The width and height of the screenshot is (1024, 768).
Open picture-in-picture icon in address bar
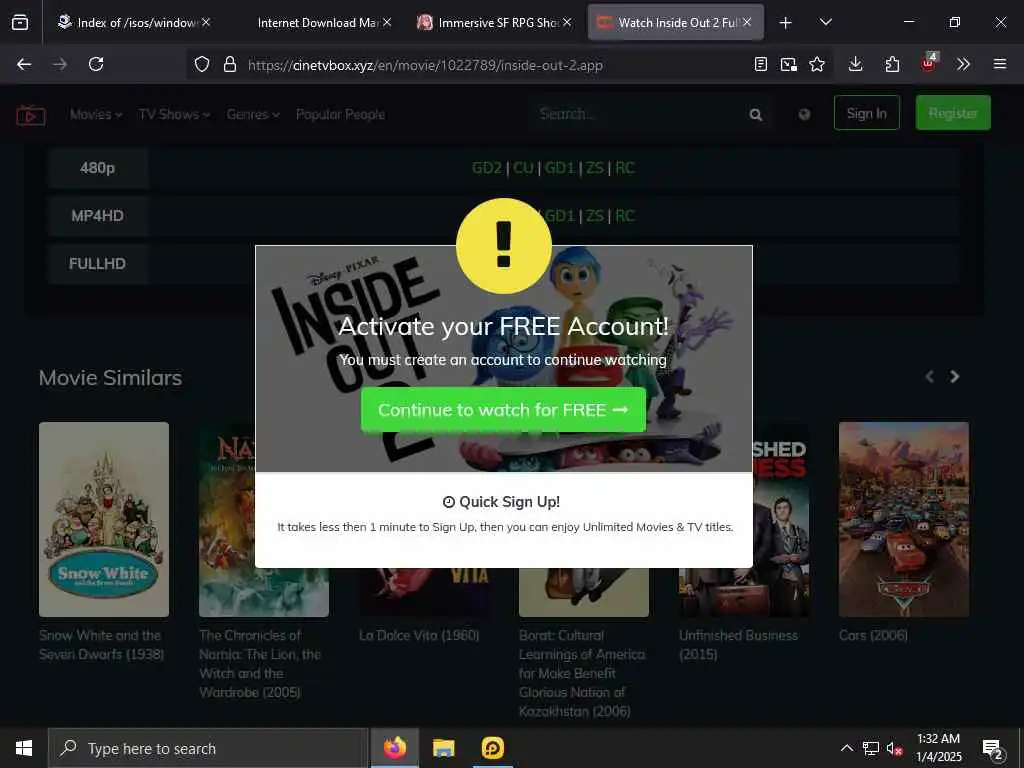pos(788,64)
